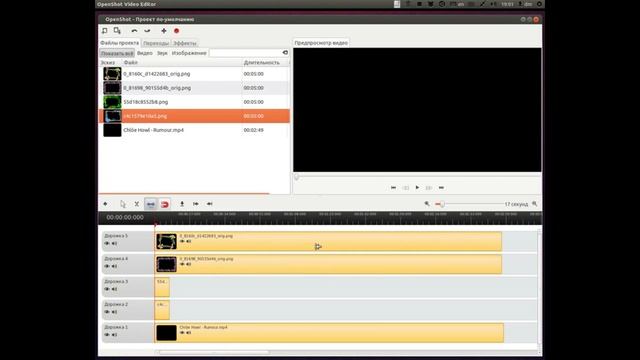
Task: Toggle speaker icon on Chloe Howl clip in timeline
Action: (189, 333)
